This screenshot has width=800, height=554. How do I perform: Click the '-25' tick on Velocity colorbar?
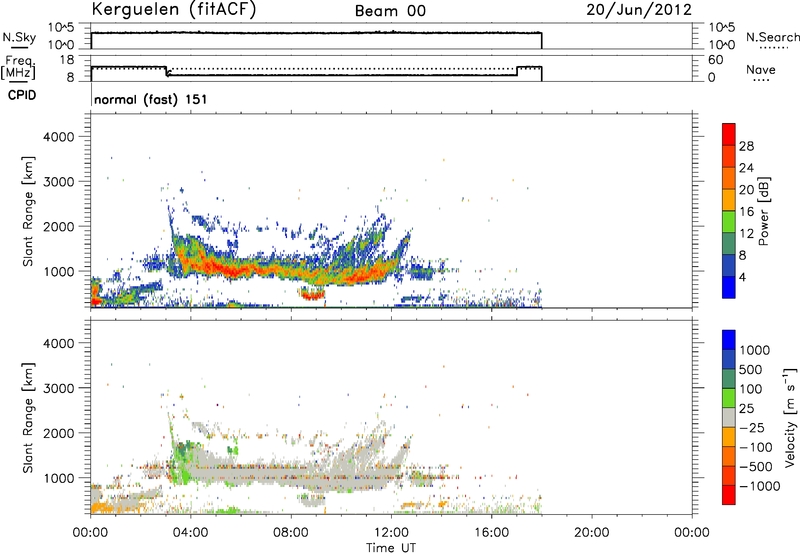click(753, 428)
